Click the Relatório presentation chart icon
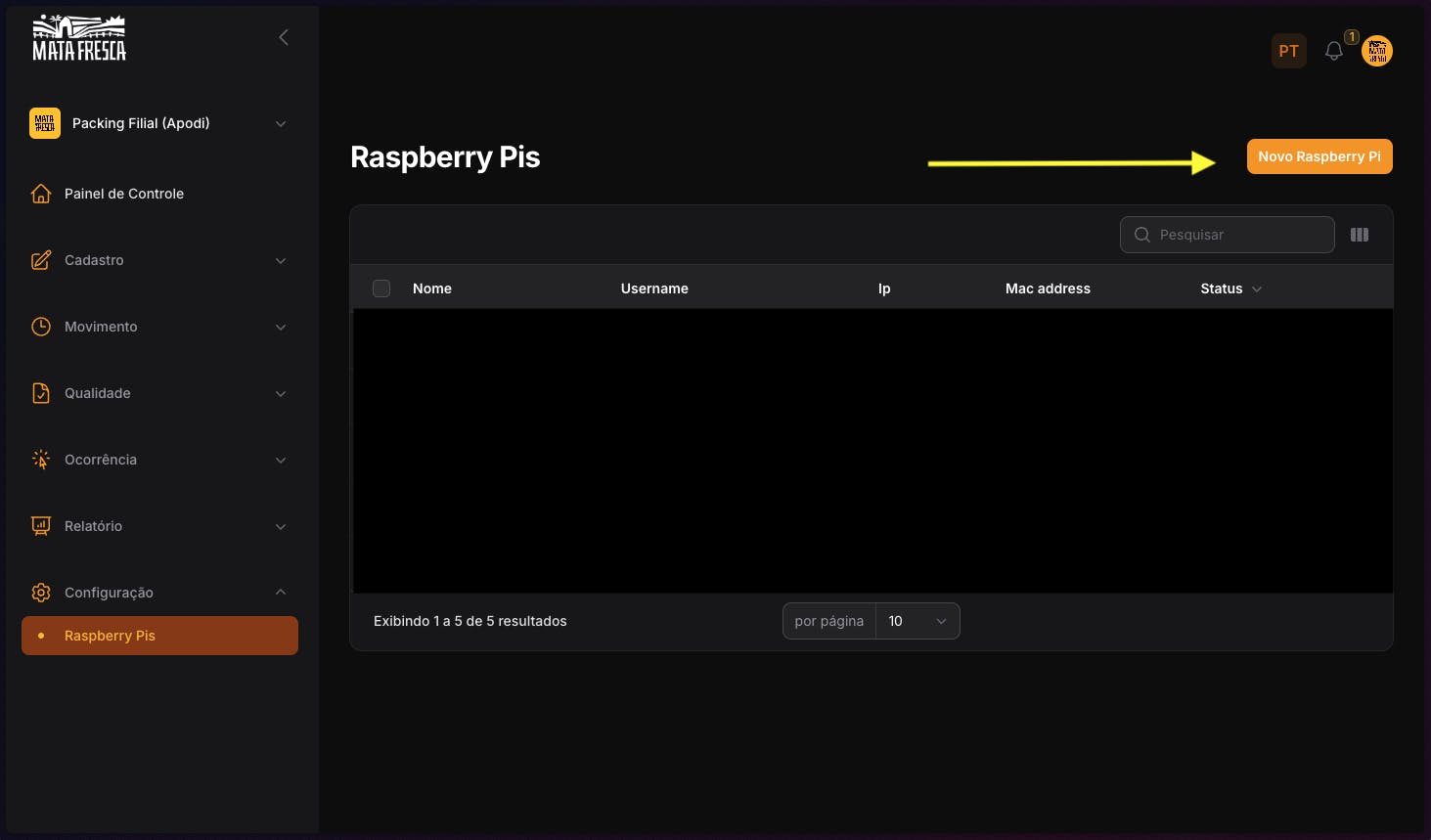 click(x=41, y=526)
